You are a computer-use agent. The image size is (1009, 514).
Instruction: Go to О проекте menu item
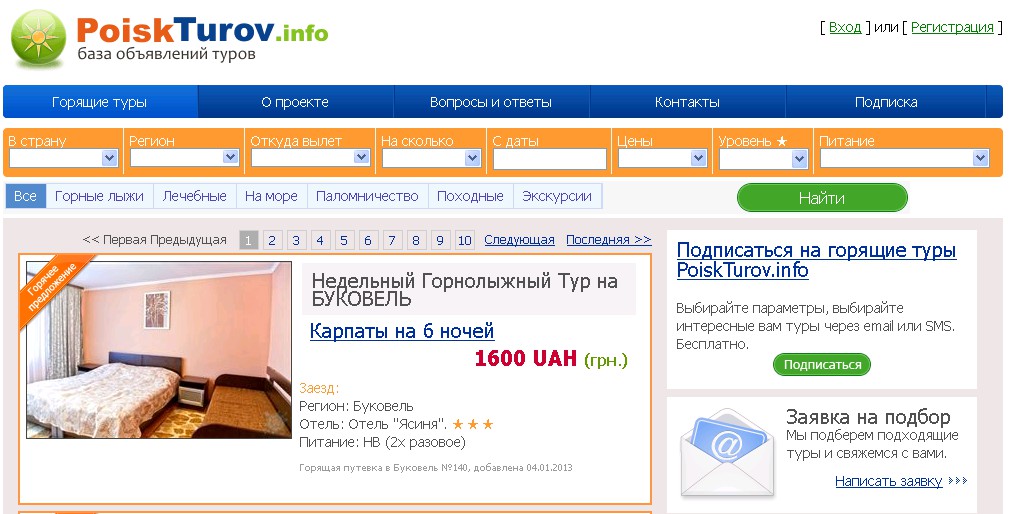click(295, 102)
